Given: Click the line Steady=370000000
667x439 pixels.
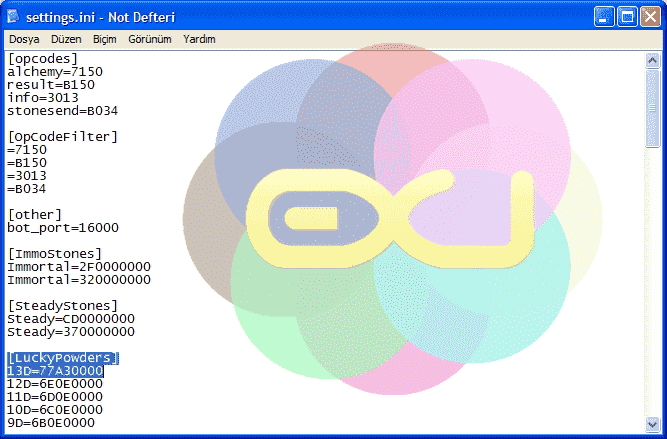Looking at the screenshot, I should (x=71, y=331).
